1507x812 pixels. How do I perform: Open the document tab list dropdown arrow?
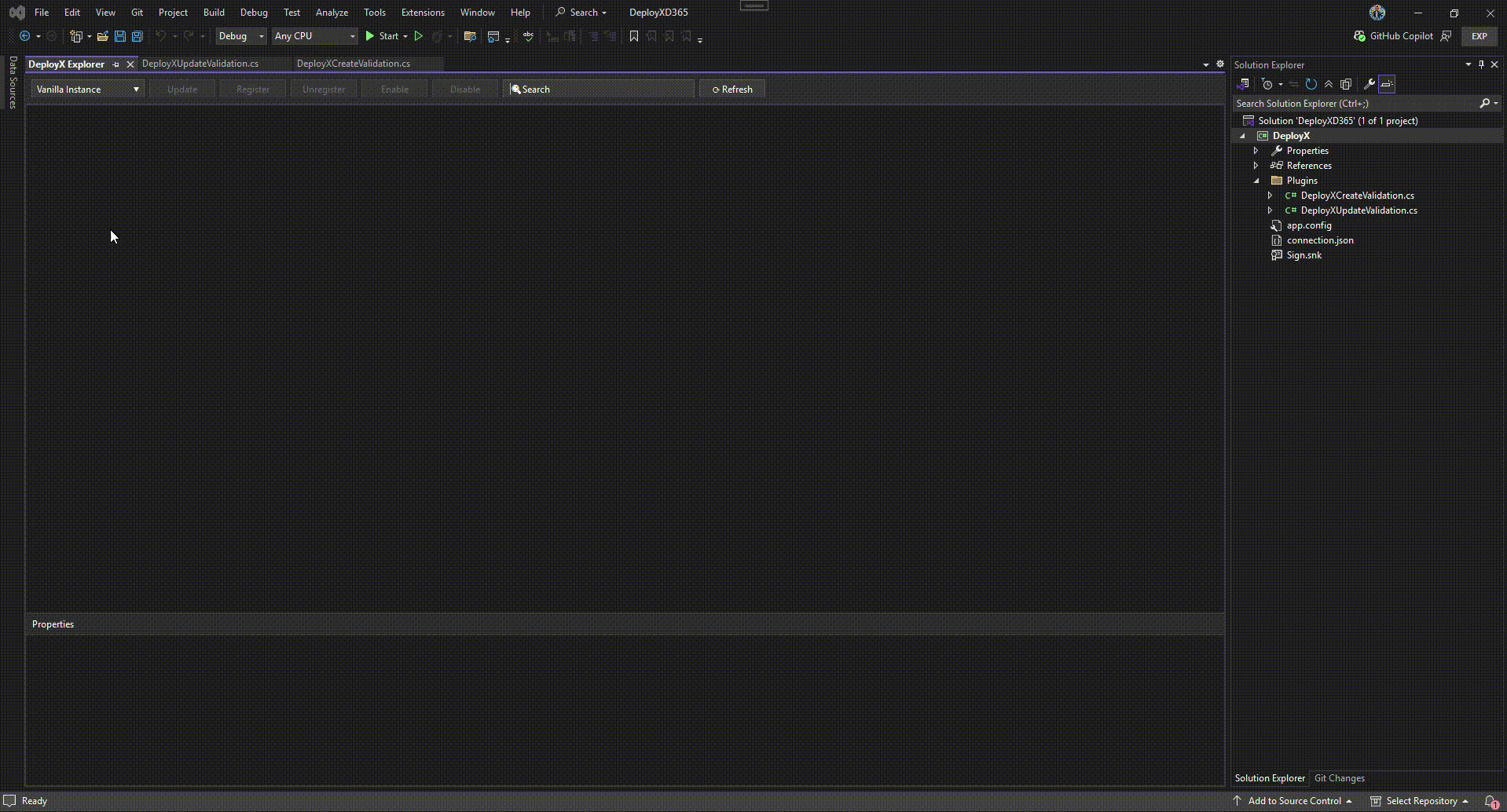[1206, 64]
